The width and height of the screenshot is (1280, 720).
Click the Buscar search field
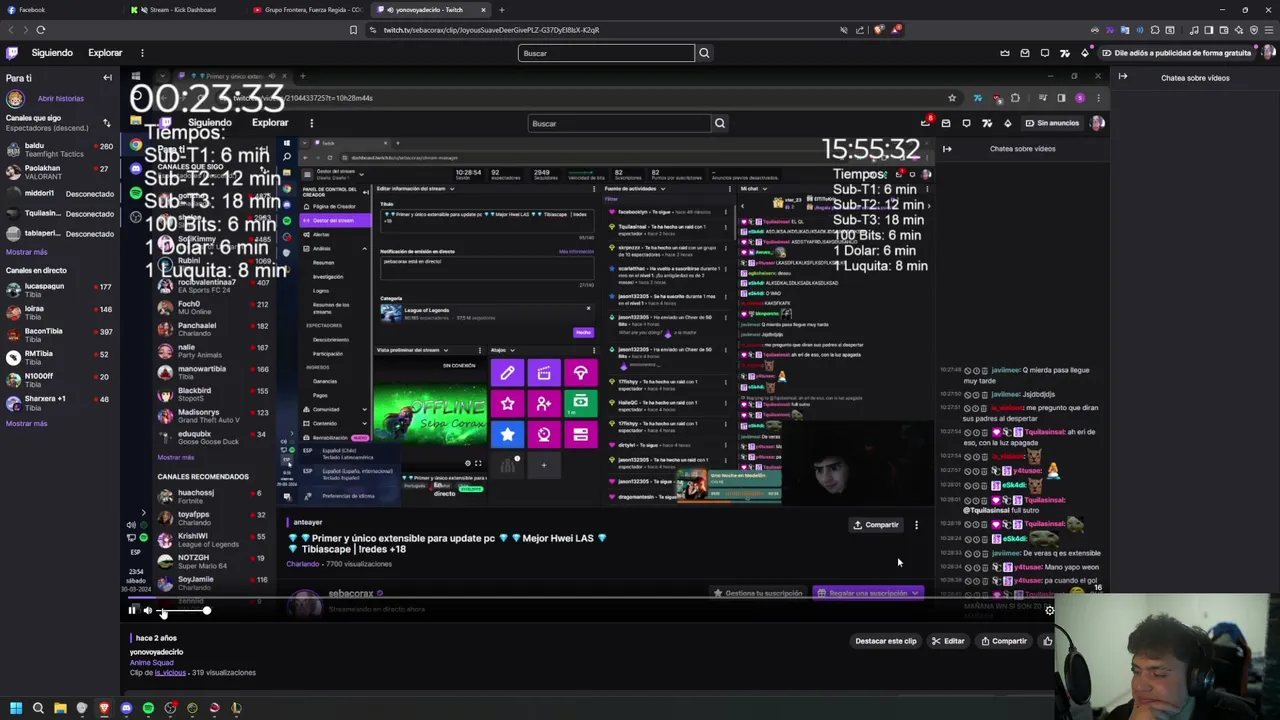click(x=606, y=53)
